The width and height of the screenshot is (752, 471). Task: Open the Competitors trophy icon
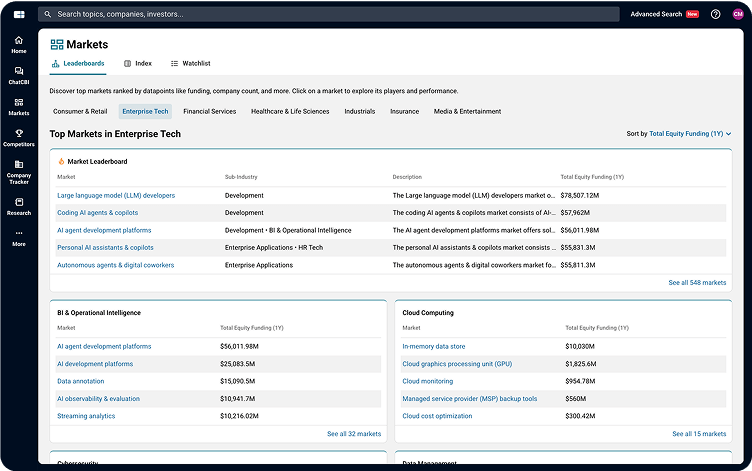click(x=18, y=137)
